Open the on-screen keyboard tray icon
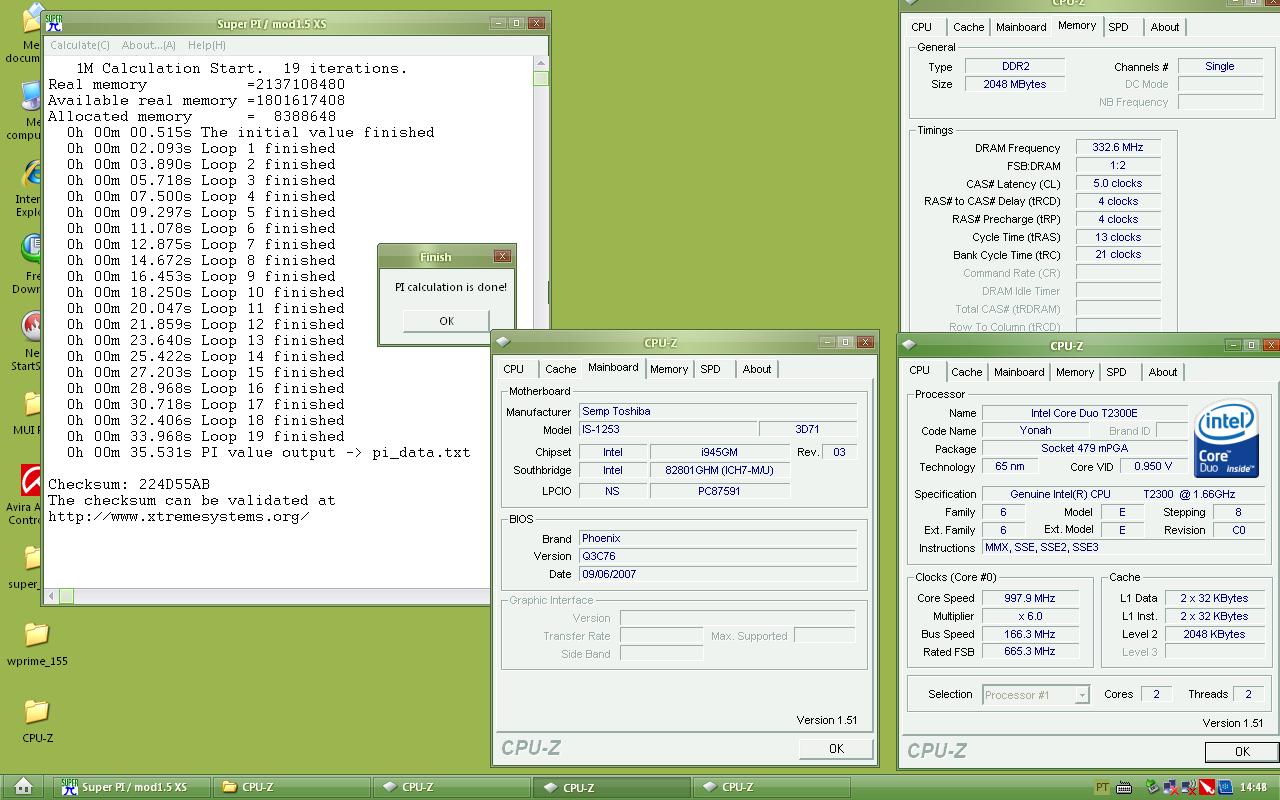Screen dimensions: 1280x800 point(1124,787)
